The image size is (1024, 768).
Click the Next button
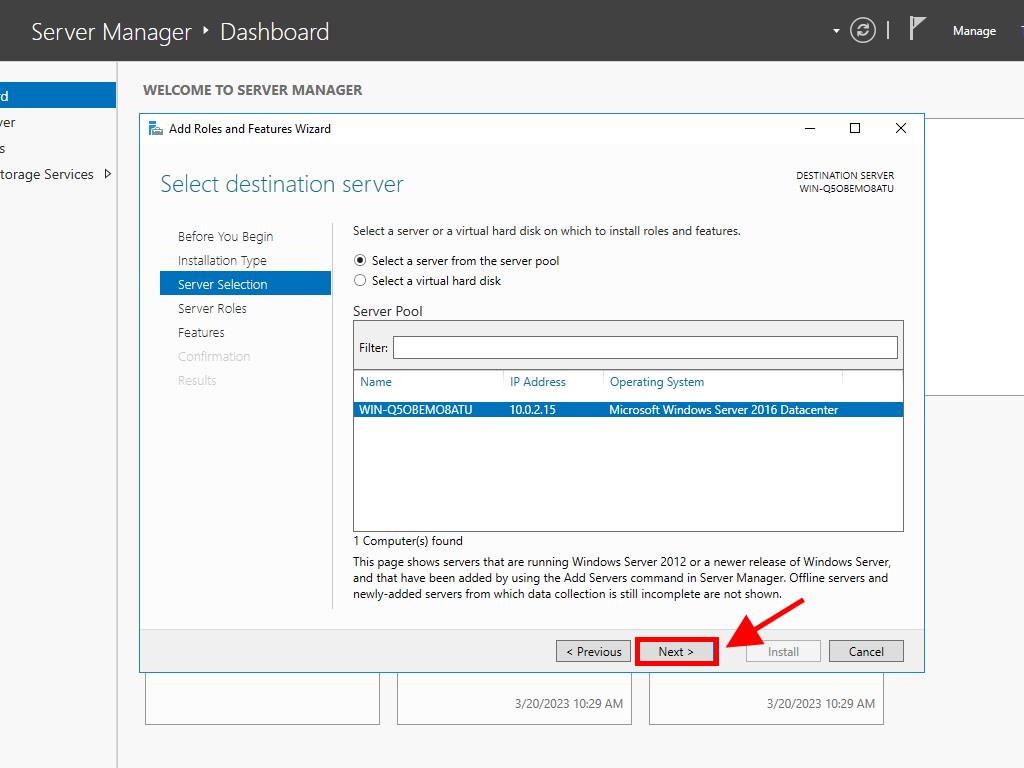[676, 652]
